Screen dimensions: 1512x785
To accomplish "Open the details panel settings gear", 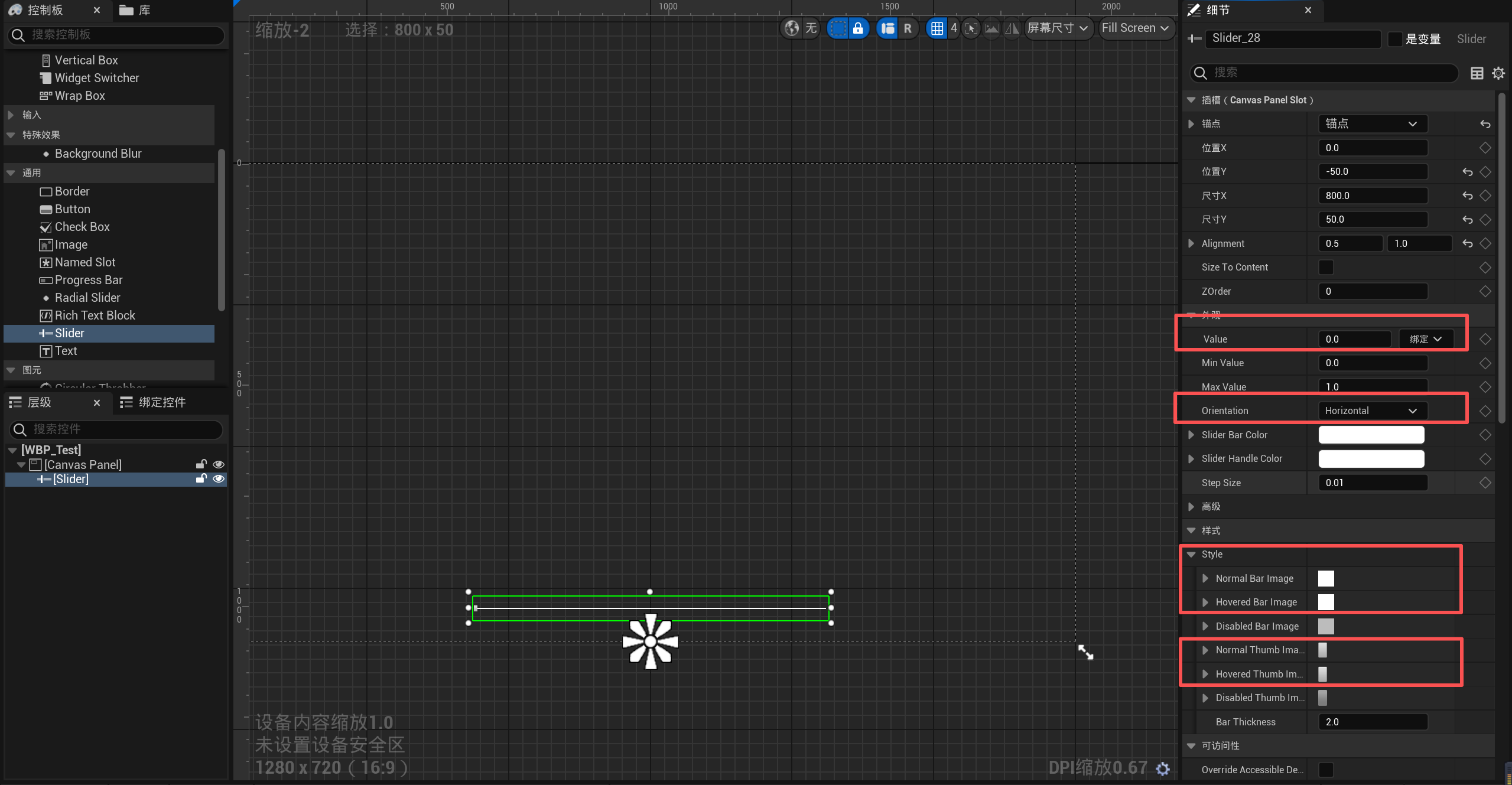I will click(1498, 73).
